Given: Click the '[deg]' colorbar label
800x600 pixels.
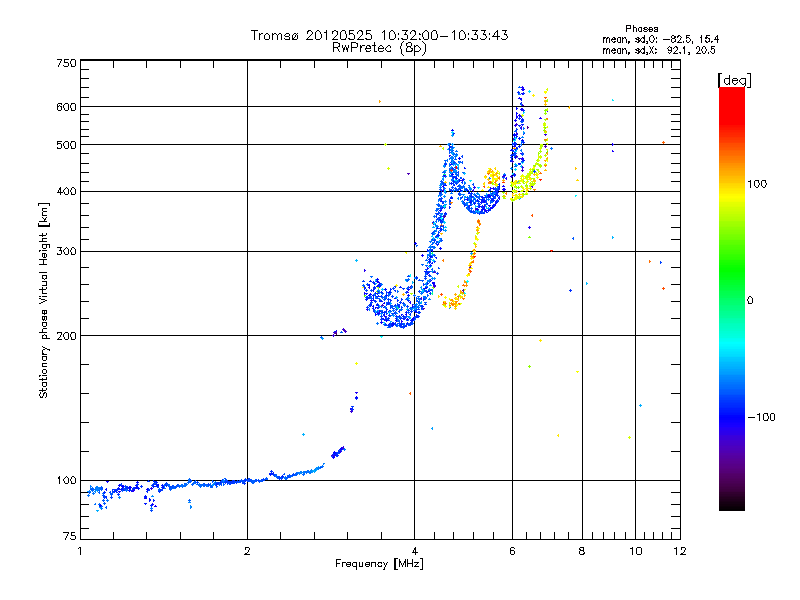Looking at the screenshot, I should (x=734, y=81).
